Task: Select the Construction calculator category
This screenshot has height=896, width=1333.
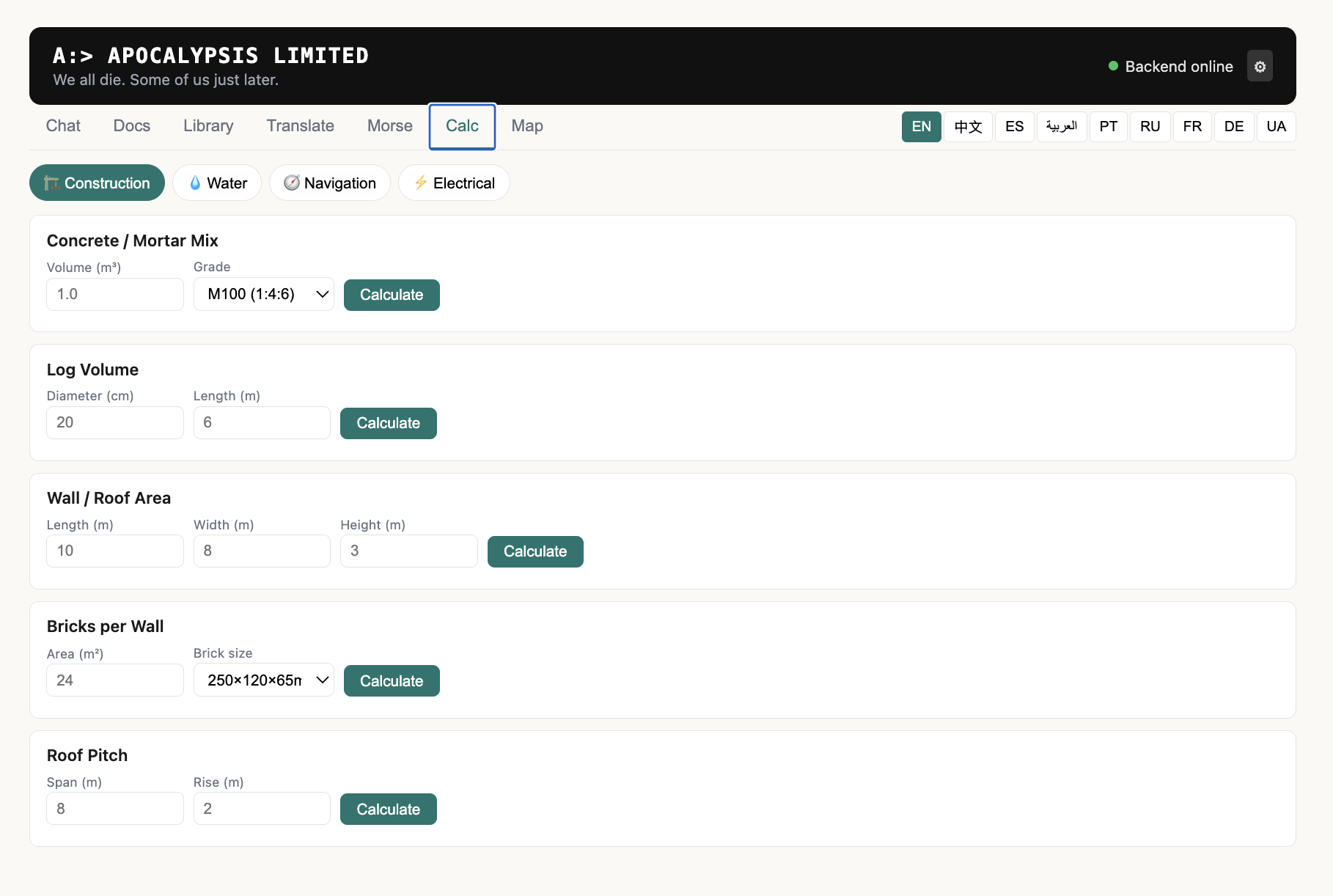Action: tap(97, 183)
